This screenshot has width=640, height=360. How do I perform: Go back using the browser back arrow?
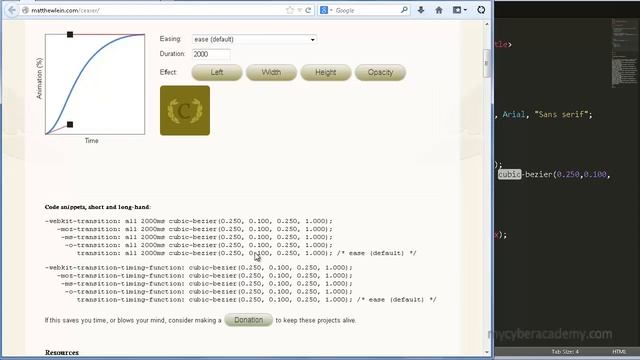click(x=12, y=10)
